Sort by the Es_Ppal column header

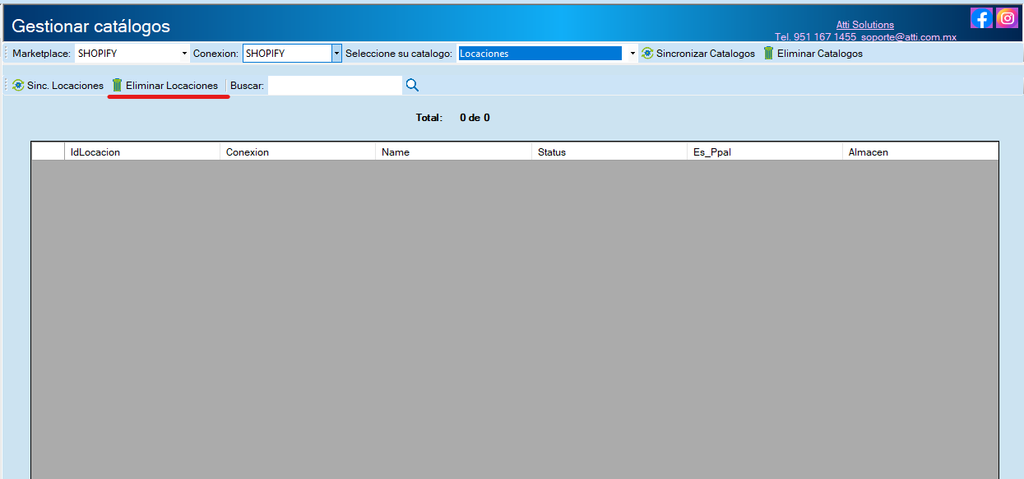[x=765, y=152]
